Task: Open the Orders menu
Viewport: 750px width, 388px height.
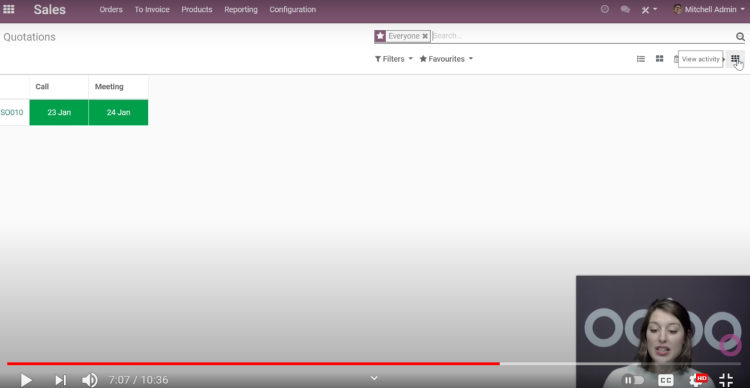Action: (x=111, y=10)
